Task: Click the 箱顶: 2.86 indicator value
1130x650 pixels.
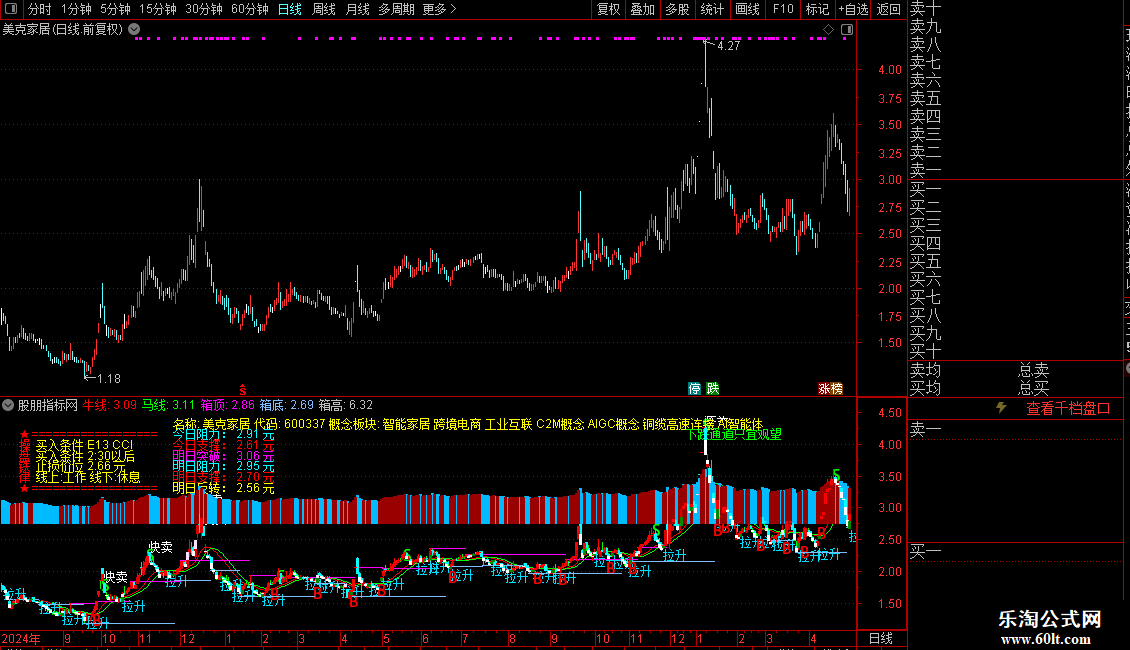Action: coord(228,406)
